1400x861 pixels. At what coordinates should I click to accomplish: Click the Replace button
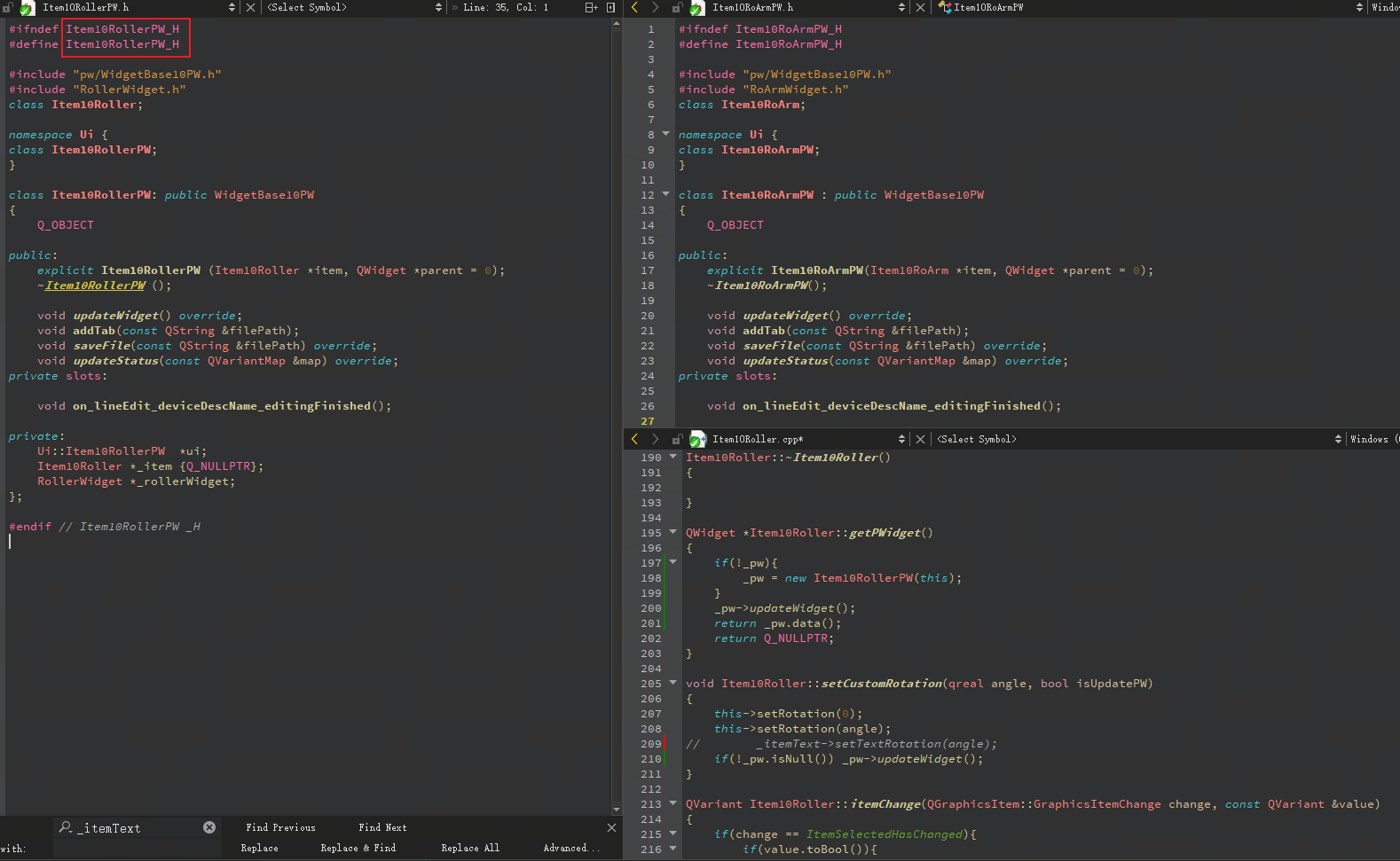(259, 848)
